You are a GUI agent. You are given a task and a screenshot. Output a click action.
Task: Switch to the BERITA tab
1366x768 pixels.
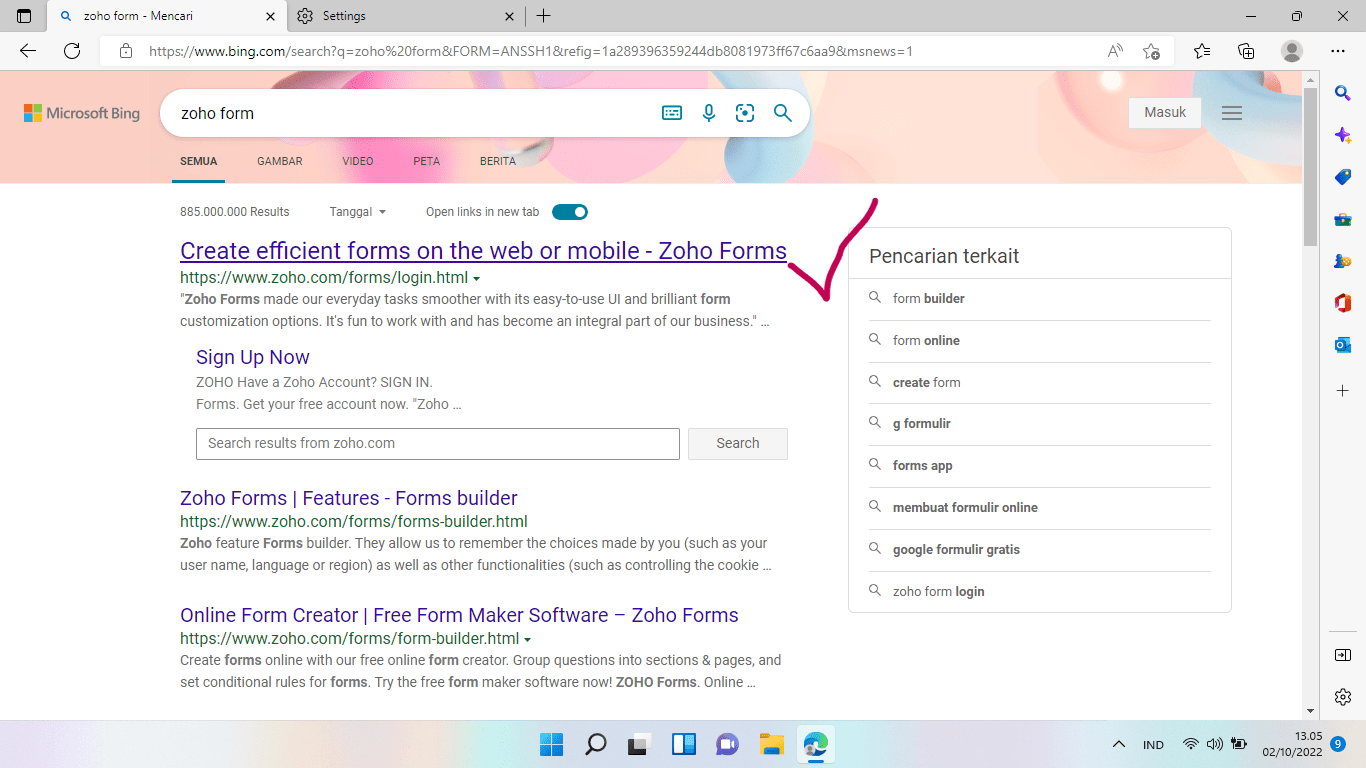point(498,161)
